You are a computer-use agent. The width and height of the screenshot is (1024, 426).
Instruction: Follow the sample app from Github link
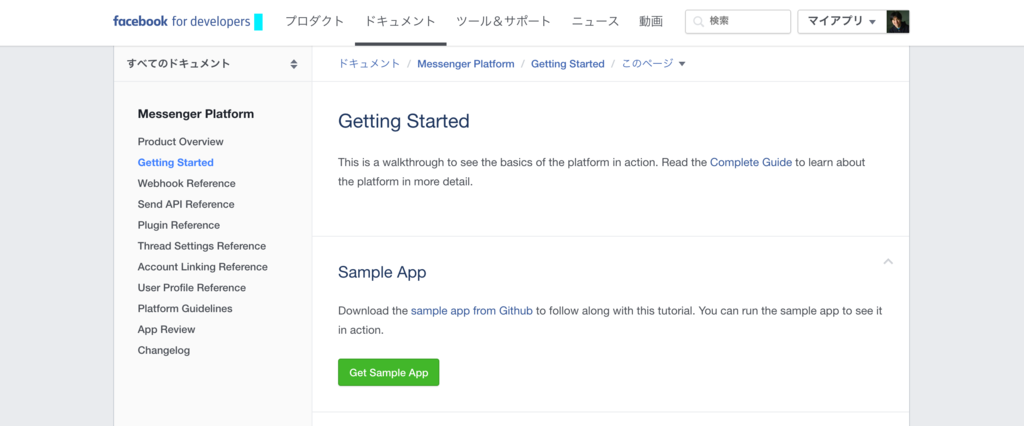[x=471, y=310]
